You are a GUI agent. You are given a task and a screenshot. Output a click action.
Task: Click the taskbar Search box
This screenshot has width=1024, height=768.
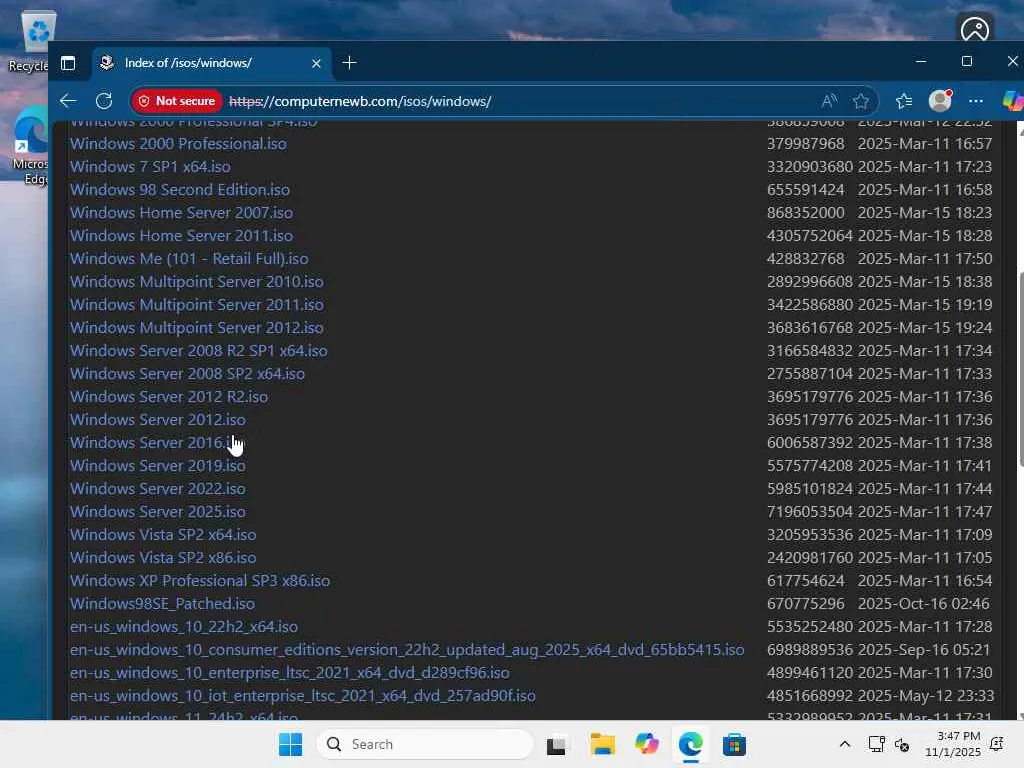tap(425, 744)
